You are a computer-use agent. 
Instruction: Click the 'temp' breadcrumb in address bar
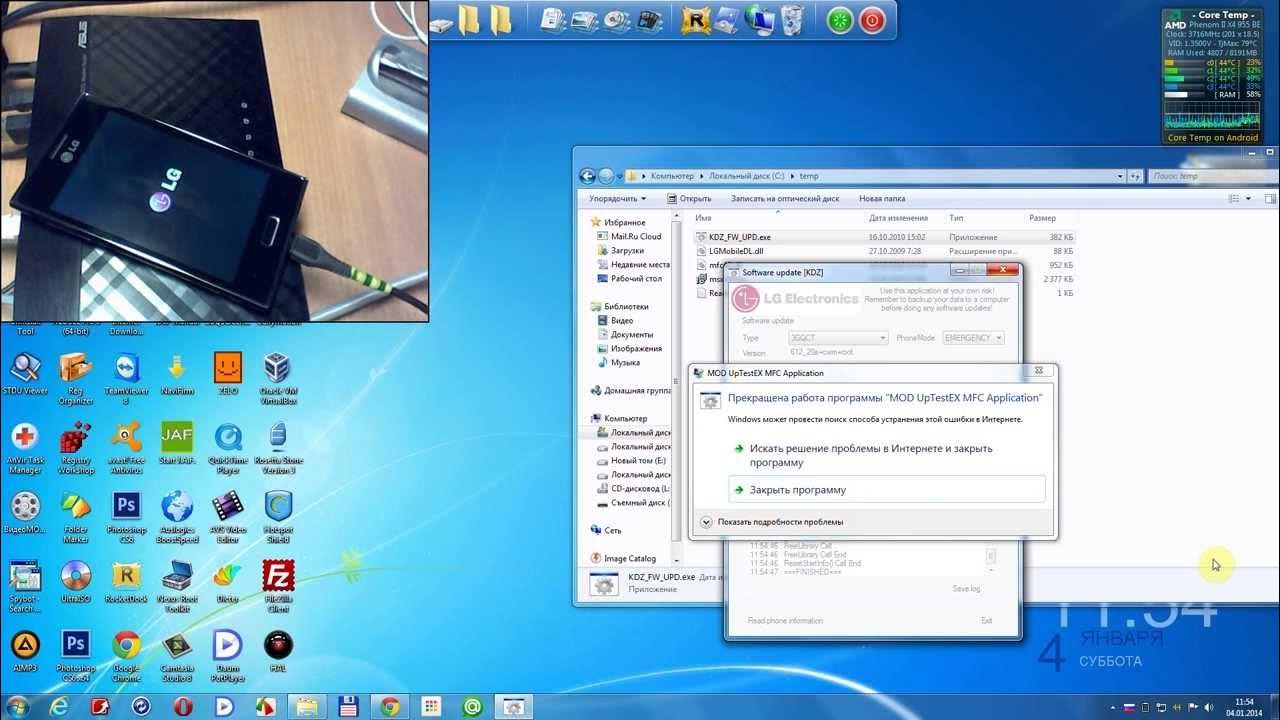(809, 176)
